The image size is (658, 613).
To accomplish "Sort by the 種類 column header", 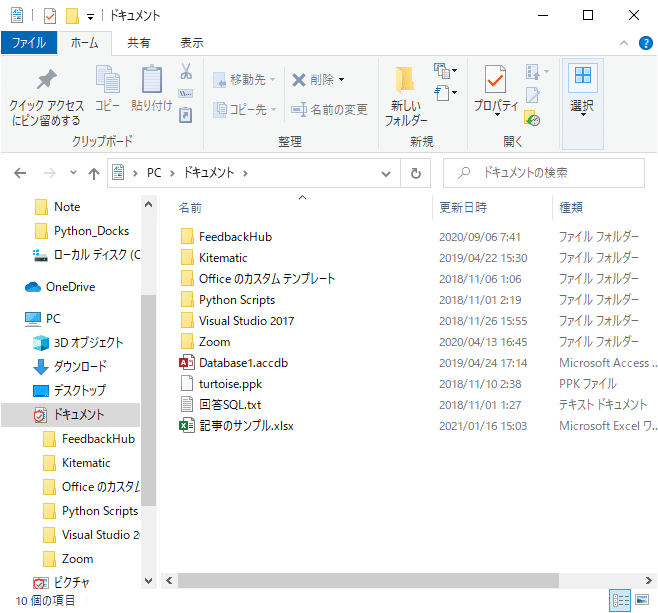I will (x=571, y=207).
